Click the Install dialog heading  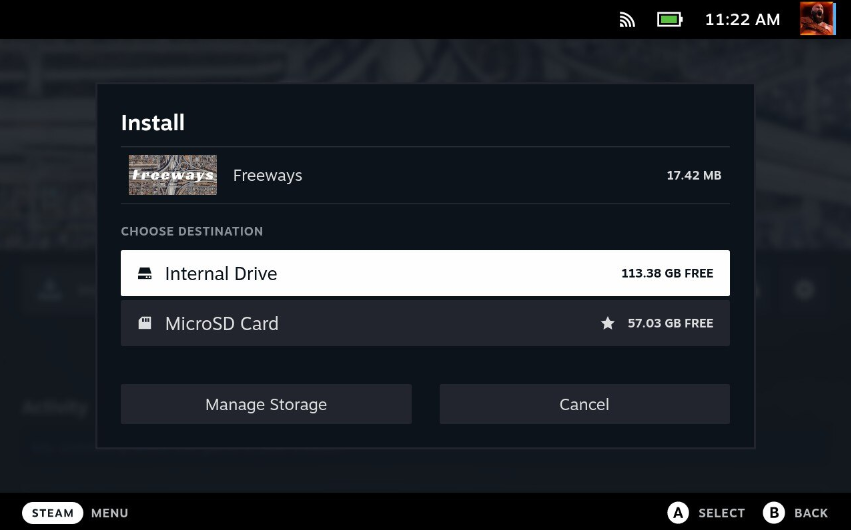click(x=153, y=123)
